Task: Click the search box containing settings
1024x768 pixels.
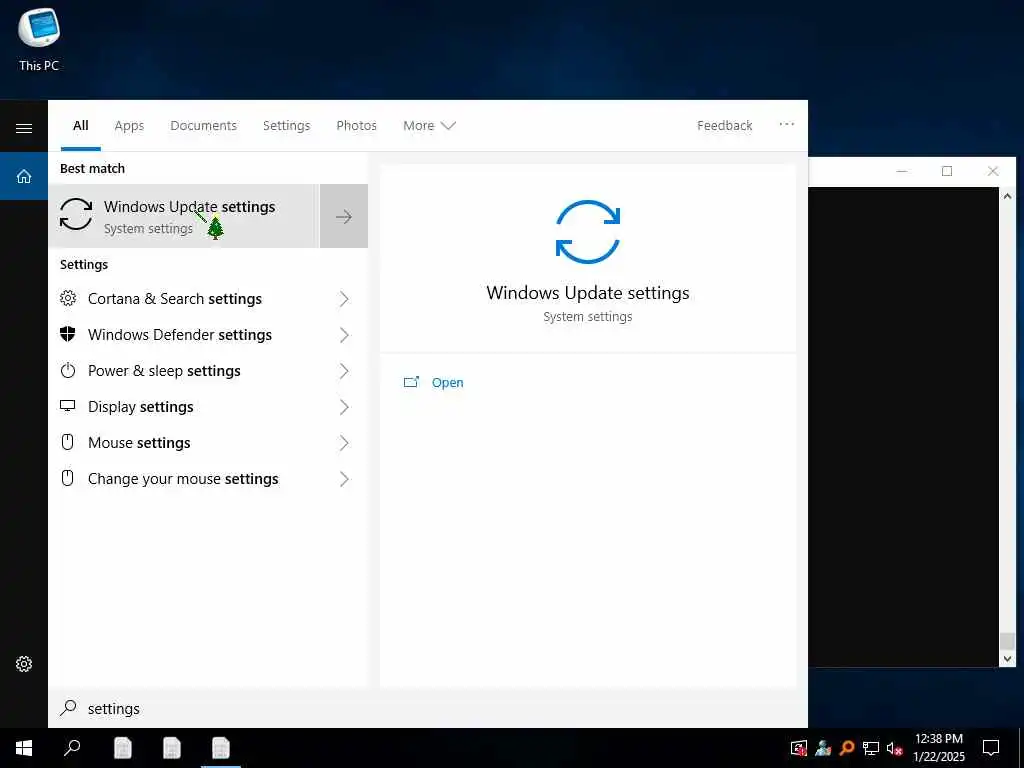Action: coord(428,708)
